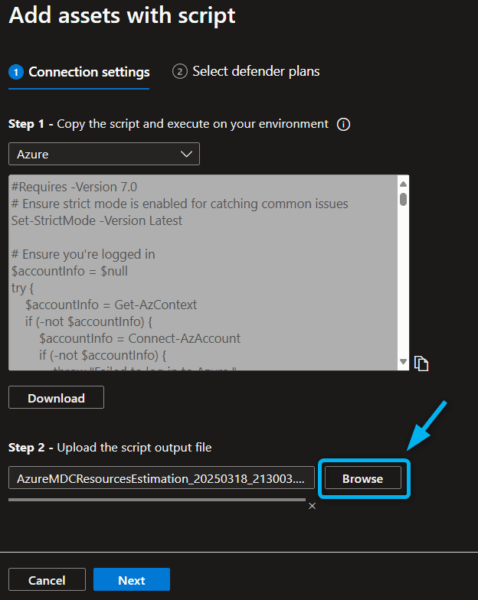The width and height of the screenshot is (478, 600).
Task: Click the upload progress bar
Action: [x=157, y=499]
